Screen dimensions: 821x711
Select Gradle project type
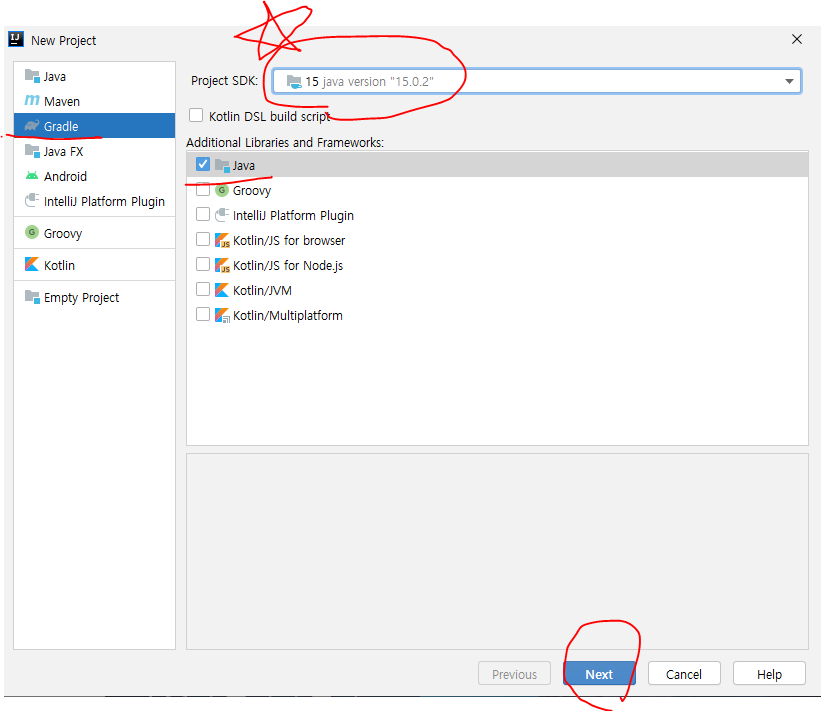pos(94,126)
